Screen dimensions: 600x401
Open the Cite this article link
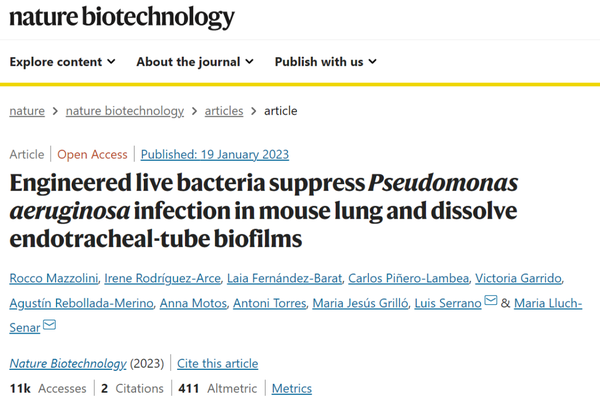tap(219, 363)
